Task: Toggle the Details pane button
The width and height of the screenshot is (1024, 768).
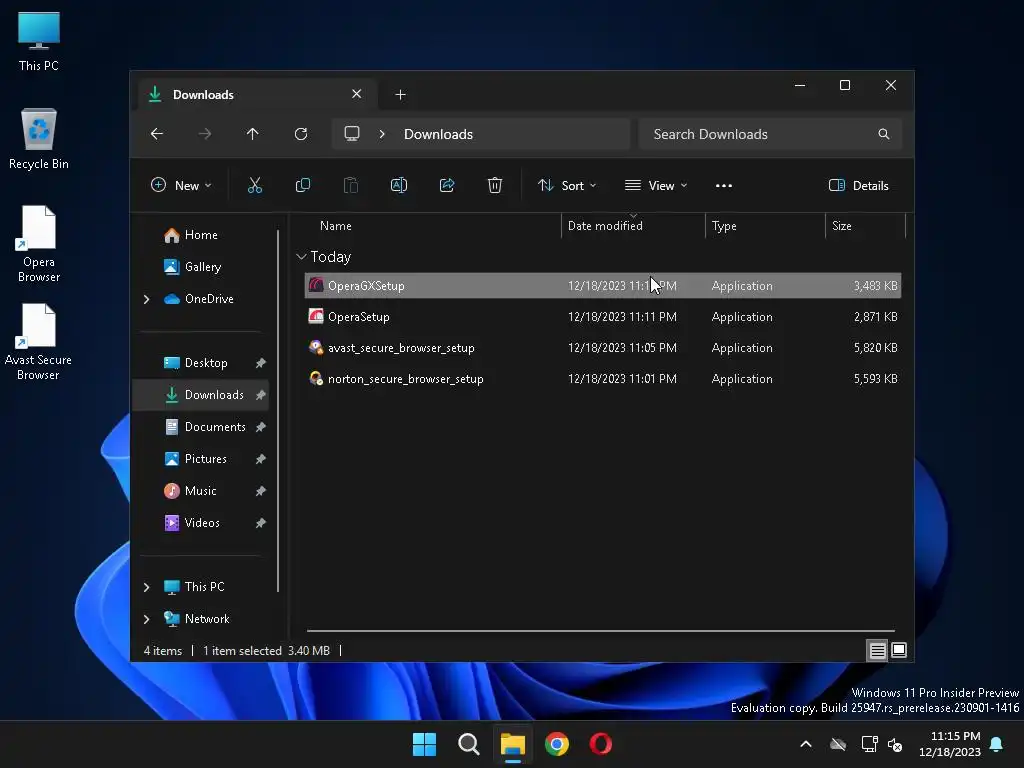Action: tap(859, 185)
